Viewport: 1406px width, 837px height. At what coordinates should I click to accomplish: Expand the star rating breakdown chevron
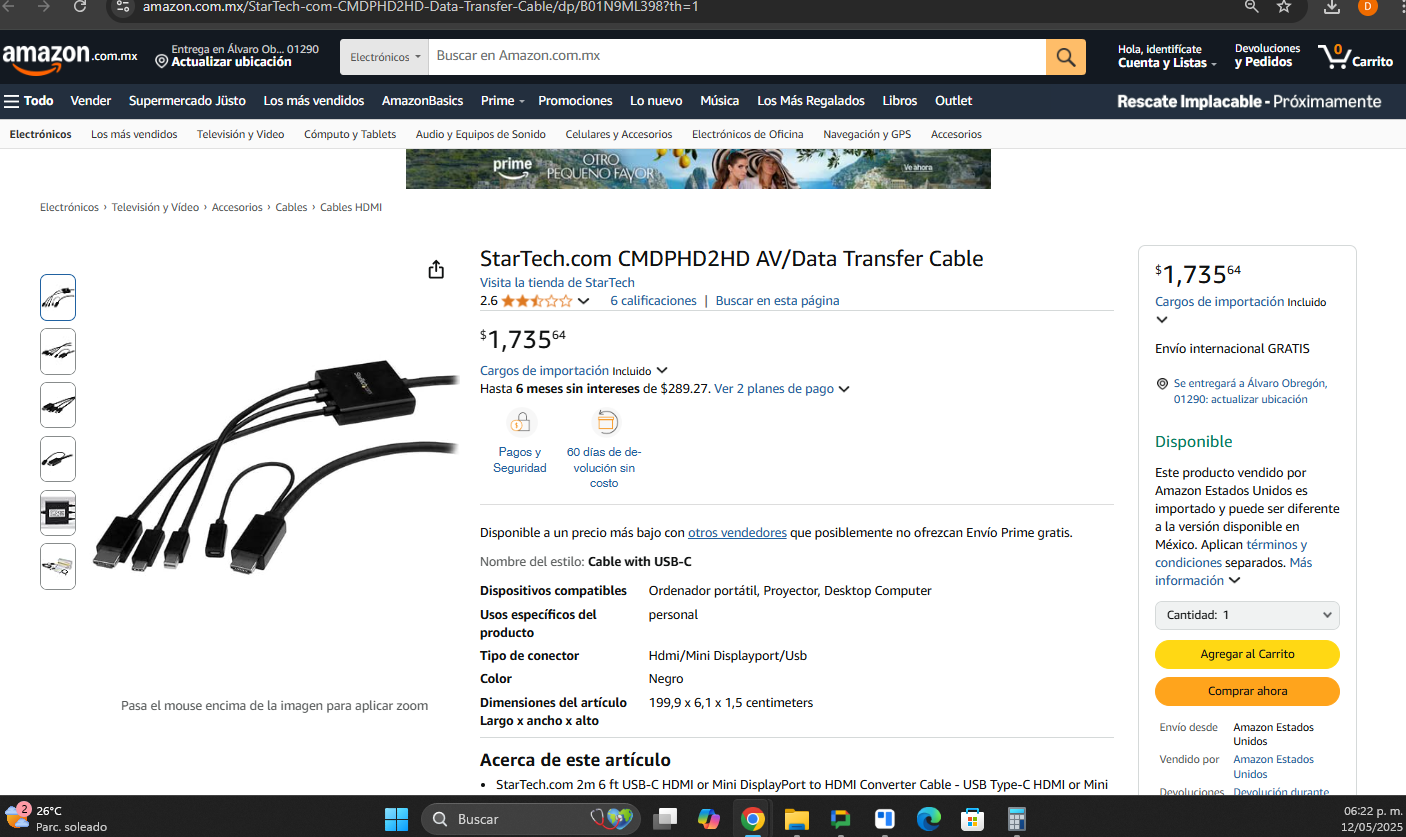[x=584, y=301]
